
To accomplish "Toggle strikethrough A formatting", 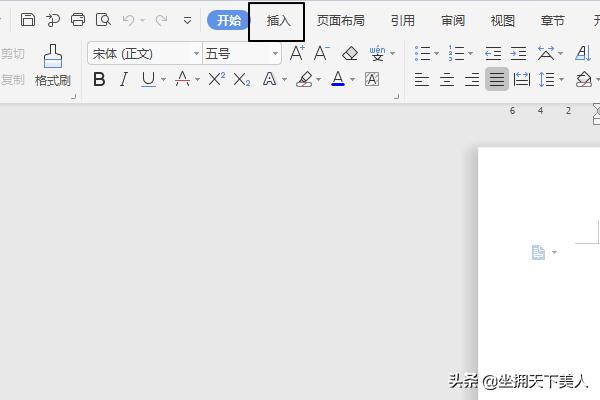I will tap(182, 79).
